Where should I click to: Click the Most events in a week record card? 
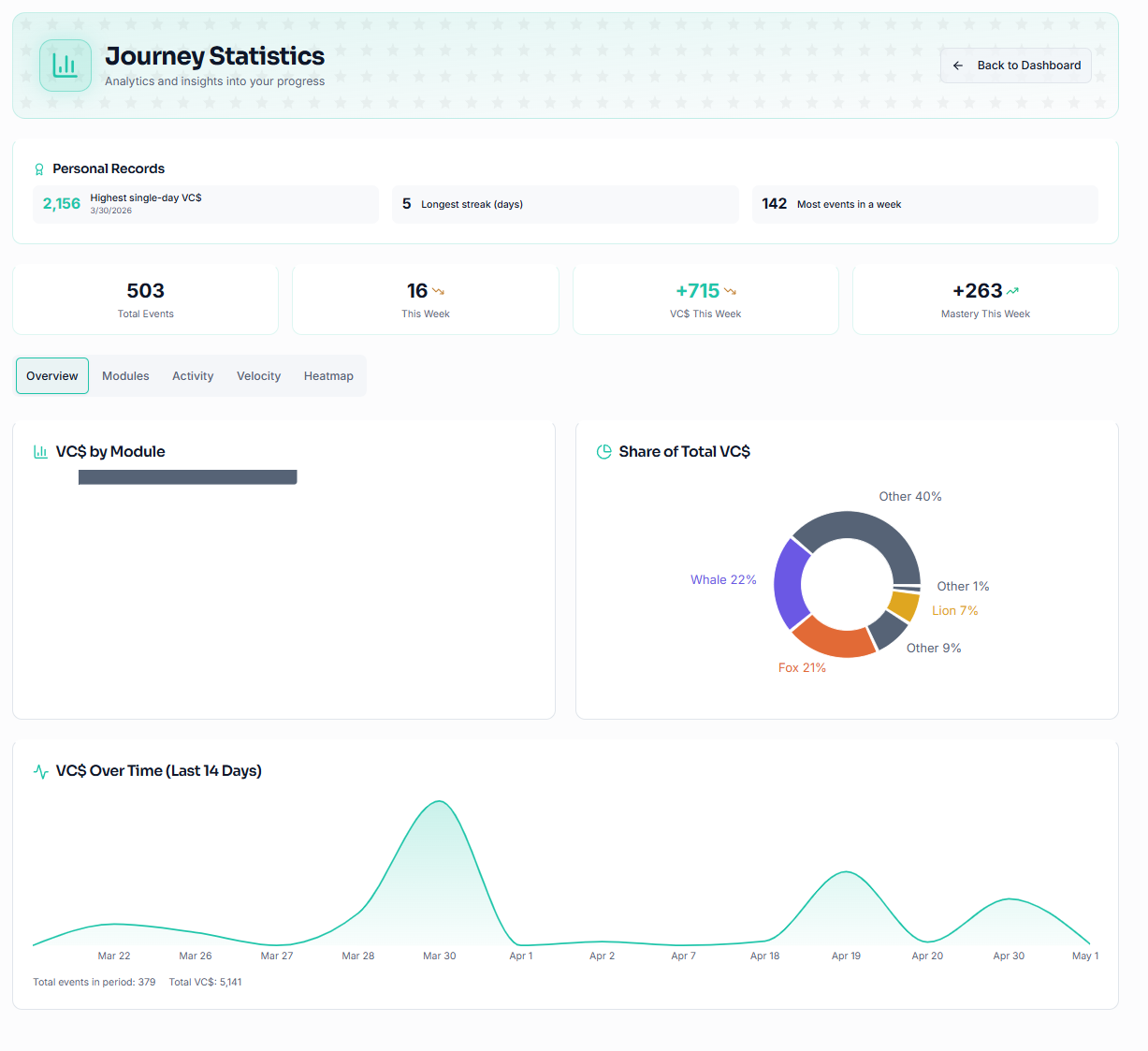coord(925,204)
